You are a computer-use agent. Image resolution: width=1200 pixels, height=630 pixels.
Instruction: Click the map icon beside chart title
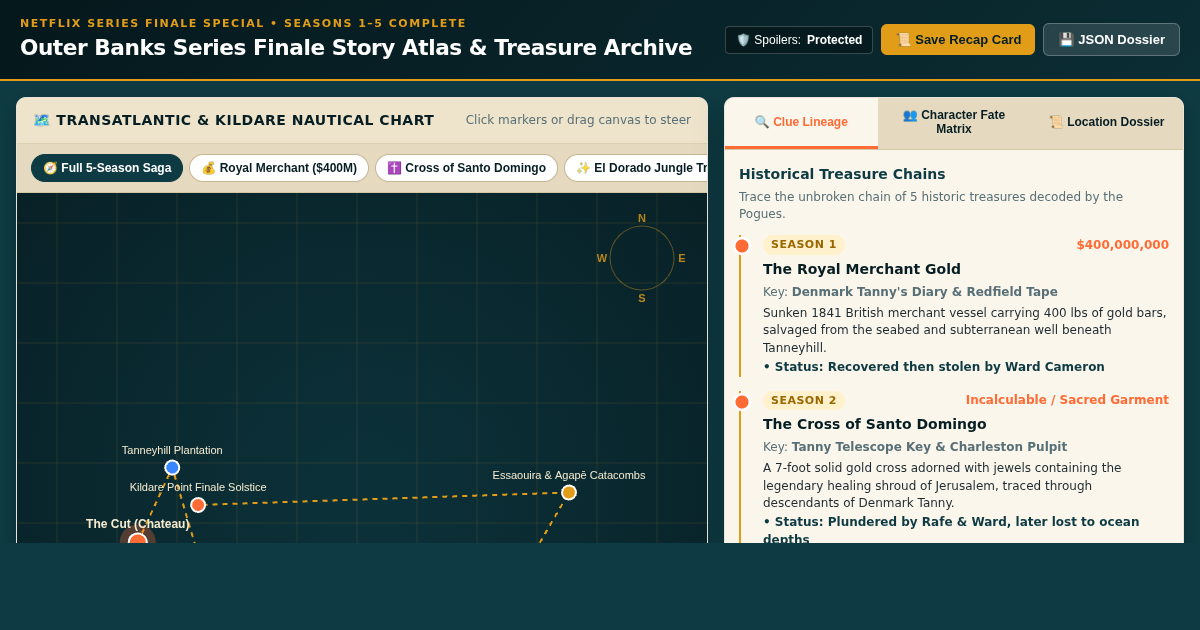tap(41, 120)
